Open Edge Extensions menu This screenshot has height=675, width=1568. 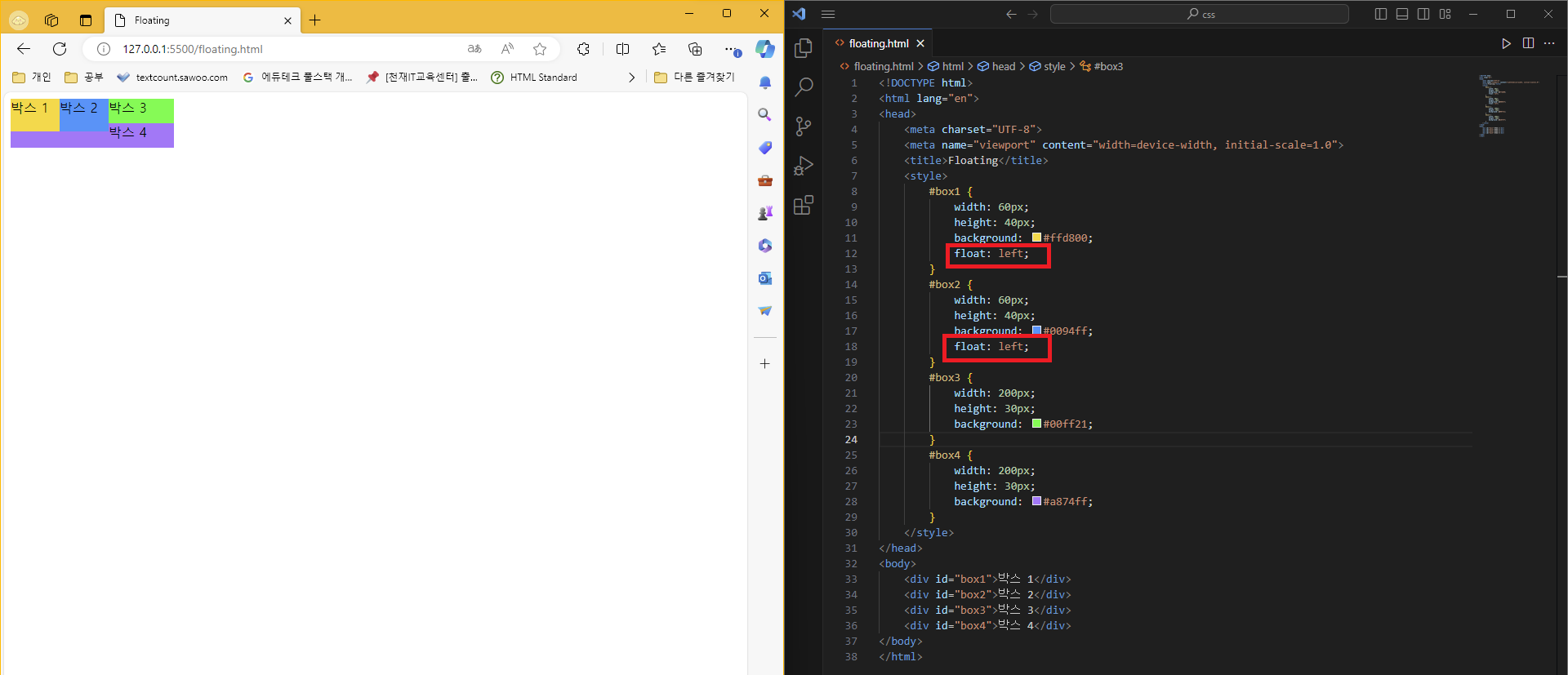tap(583, 49)
